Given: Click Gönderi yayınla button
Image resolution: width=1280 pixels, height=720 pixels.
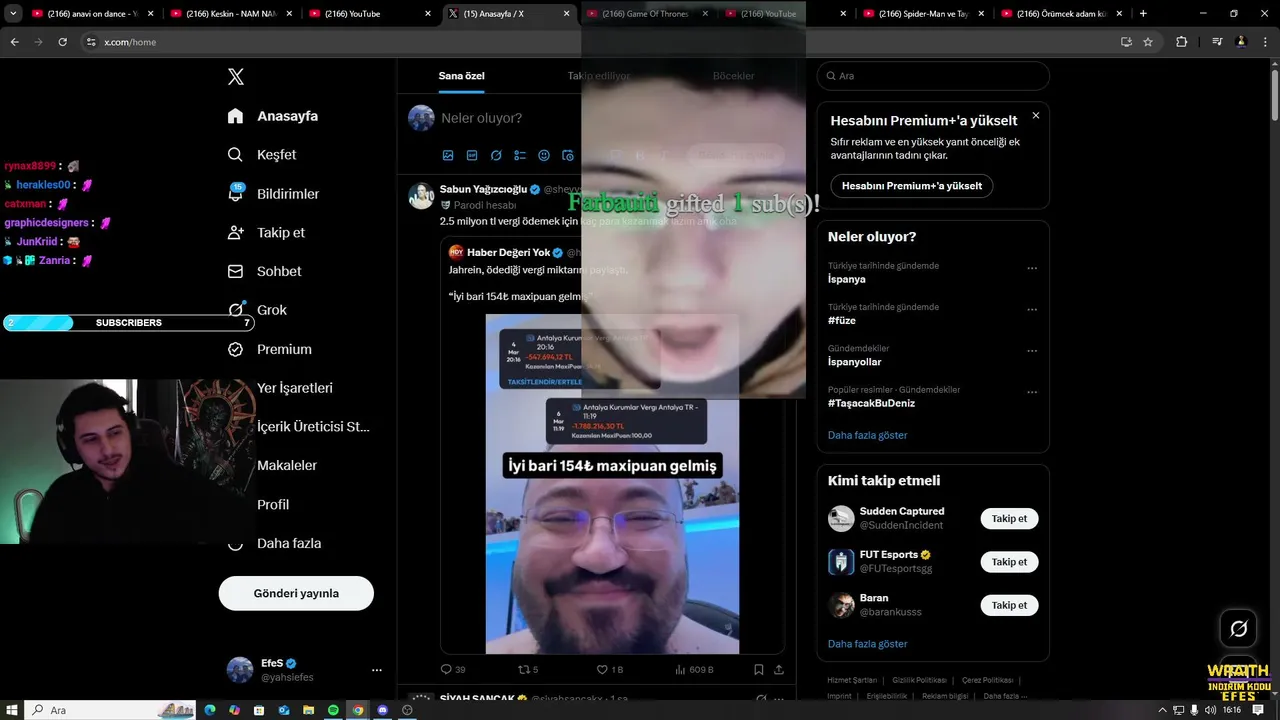Looking at the screenshot, I should coord(296,593).
